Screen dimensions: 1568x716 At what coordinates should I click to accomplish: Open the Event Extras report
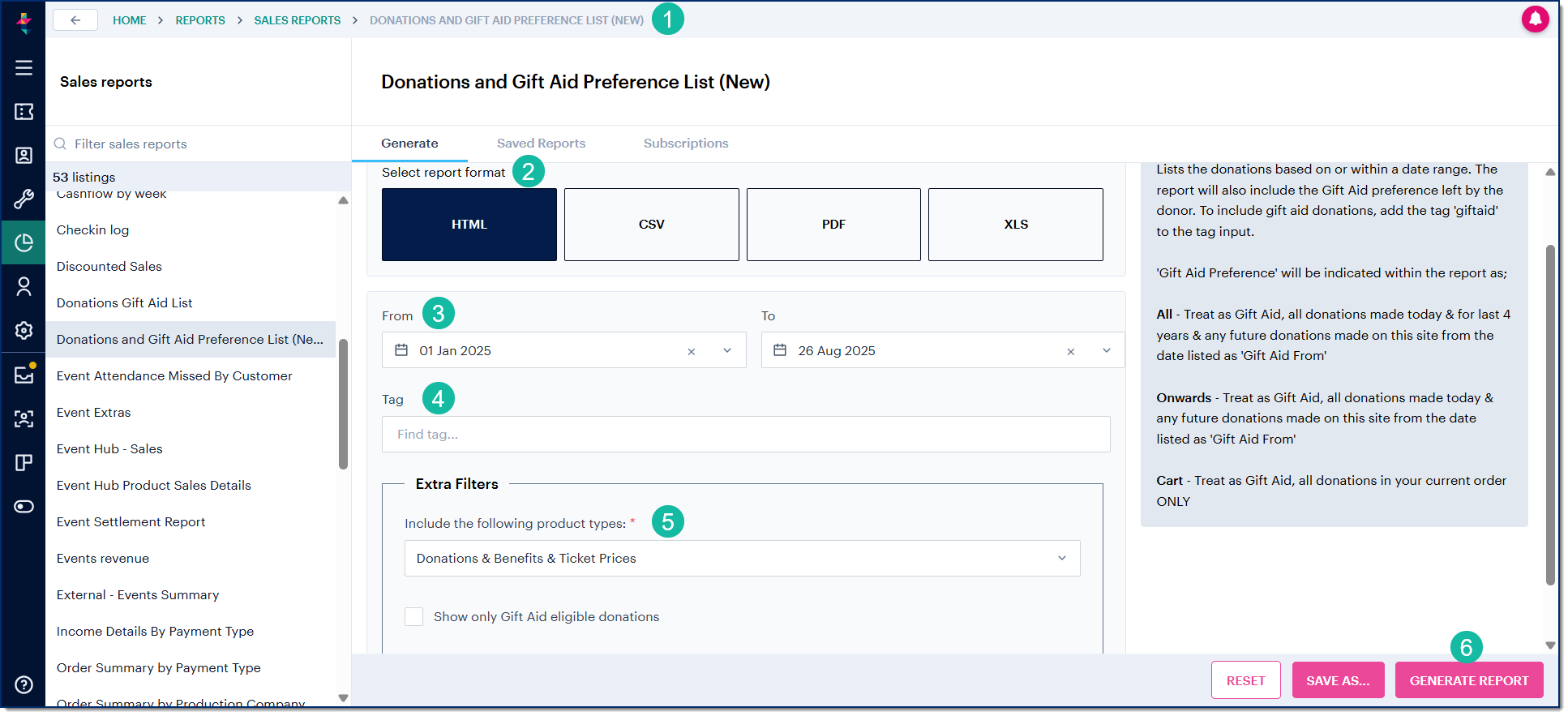click(x=93, y=412)
